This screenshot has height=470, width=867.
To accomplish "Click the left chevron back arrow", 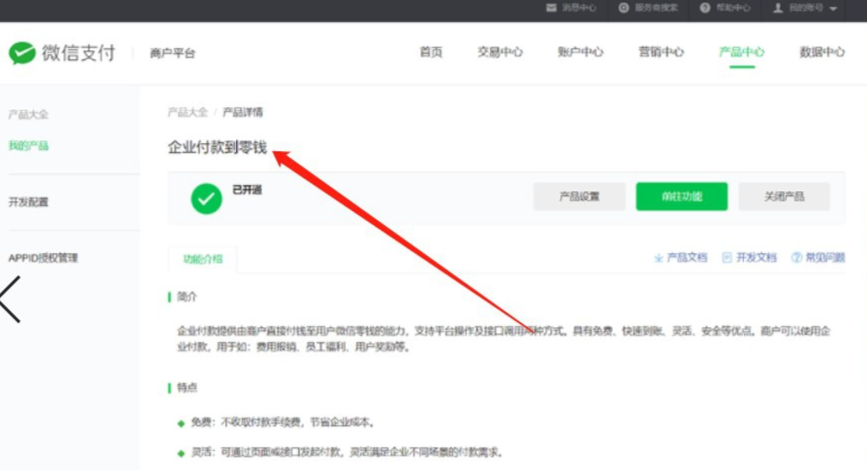I will click(10, 299).
